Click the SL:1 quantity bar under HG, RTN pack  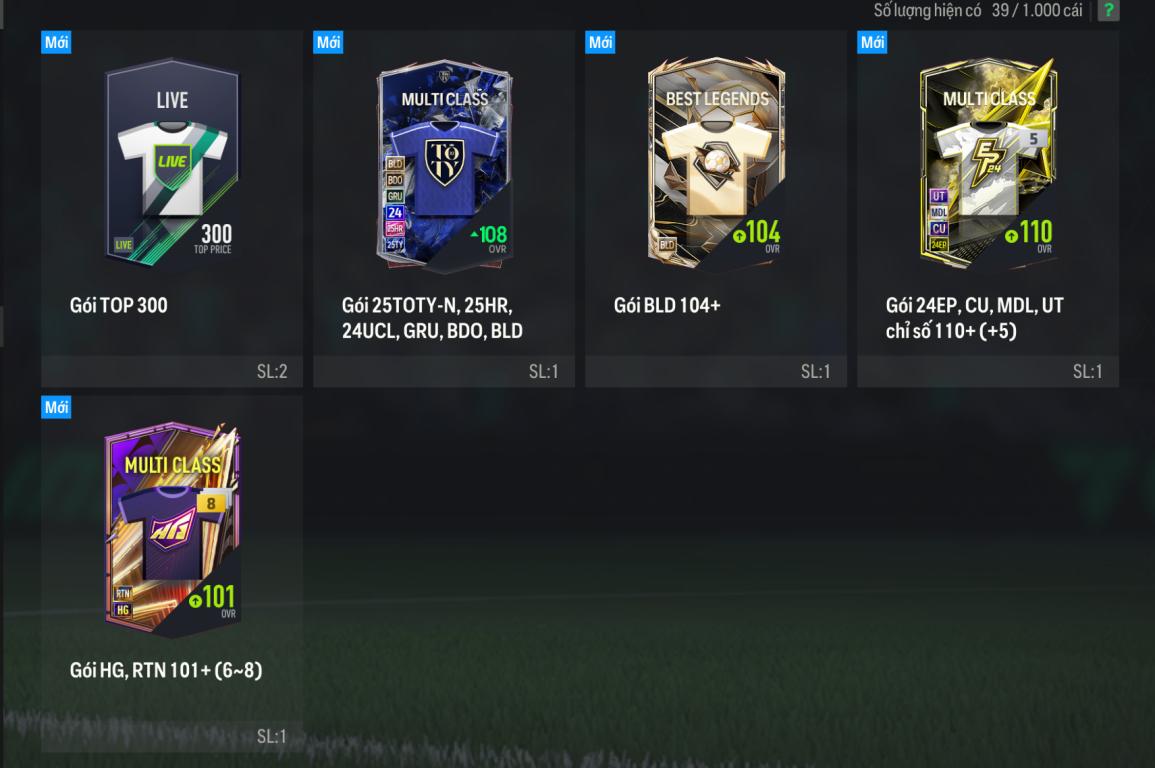point(172,736)
